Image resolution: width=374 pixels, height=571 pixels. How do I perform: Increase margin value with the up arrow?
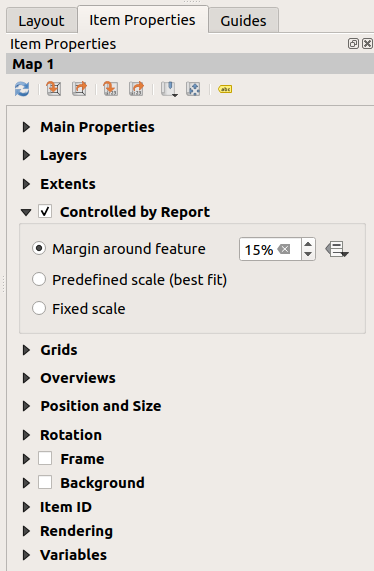(x=308, y=244)
